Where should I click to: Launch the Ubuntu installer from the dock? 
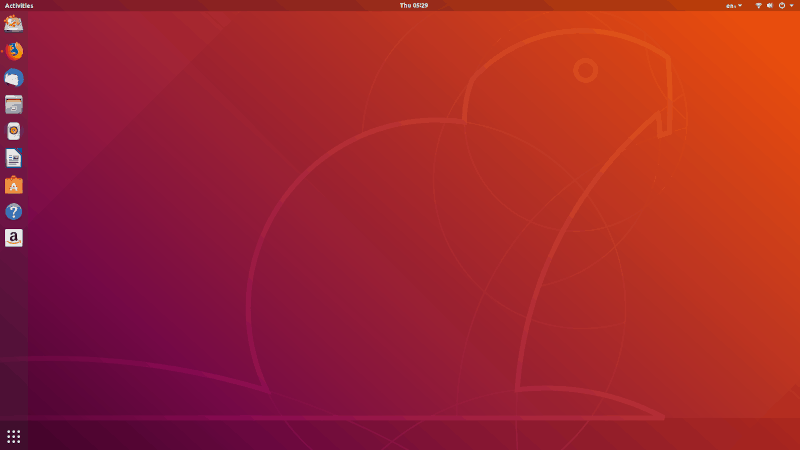click(14, 24)
